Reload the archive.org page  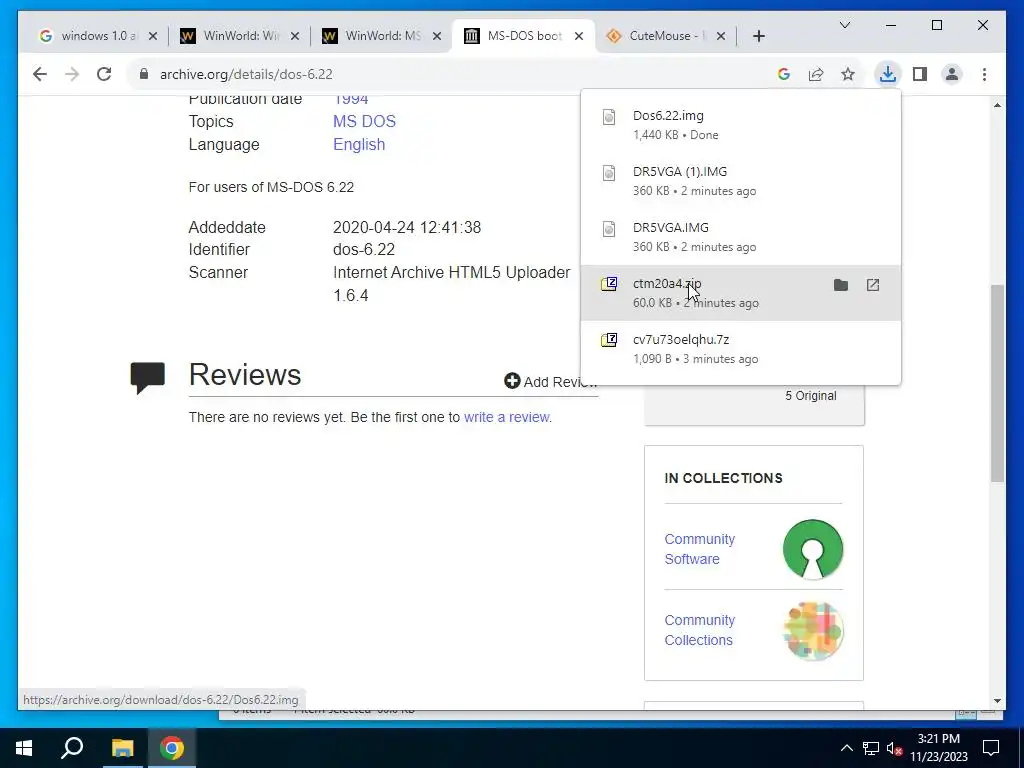point(104,74)
